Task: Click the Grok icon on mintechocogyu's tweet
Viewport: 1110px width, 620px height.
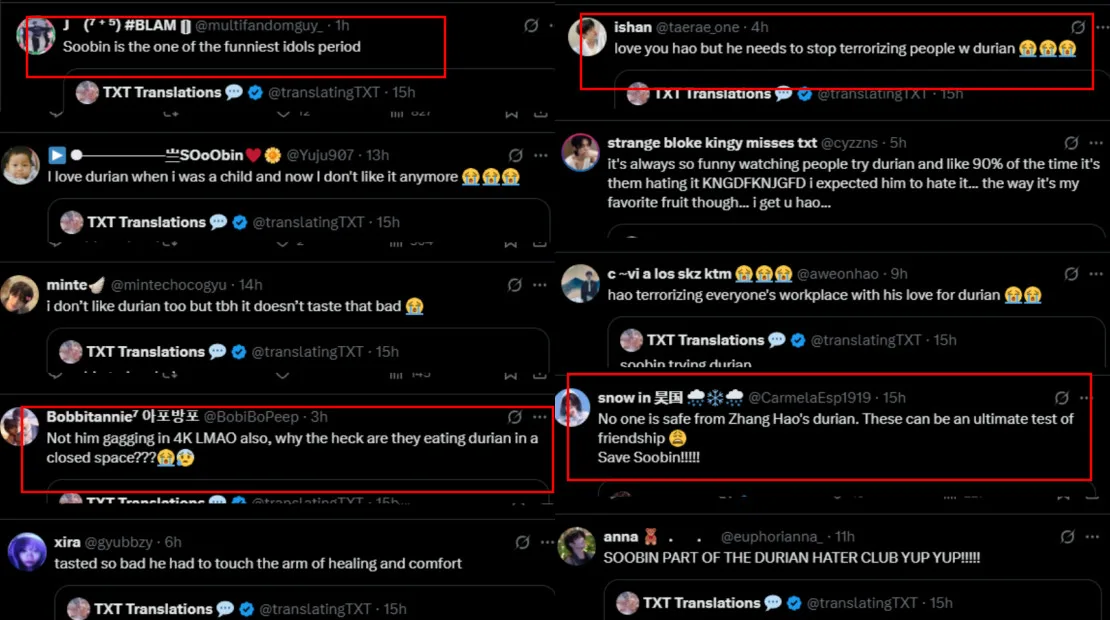Action: click(x=515, y=285)
